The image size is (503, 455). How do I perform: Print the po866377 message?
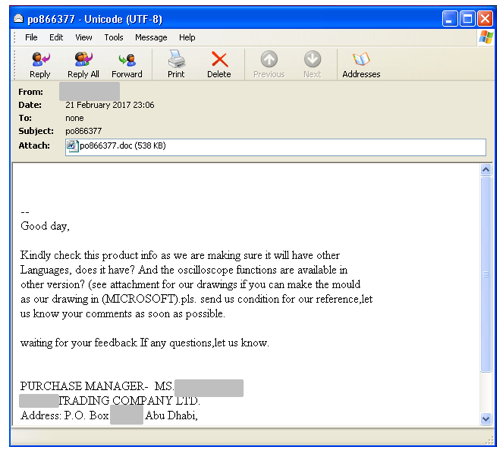point(176,65)
